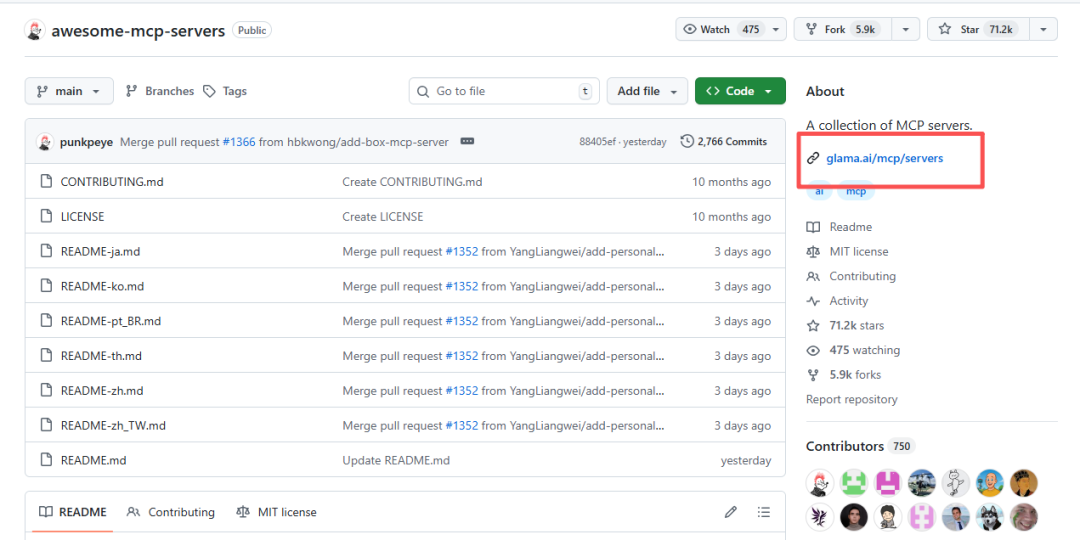Click the husky dog contributor avatar

[990, 516]
